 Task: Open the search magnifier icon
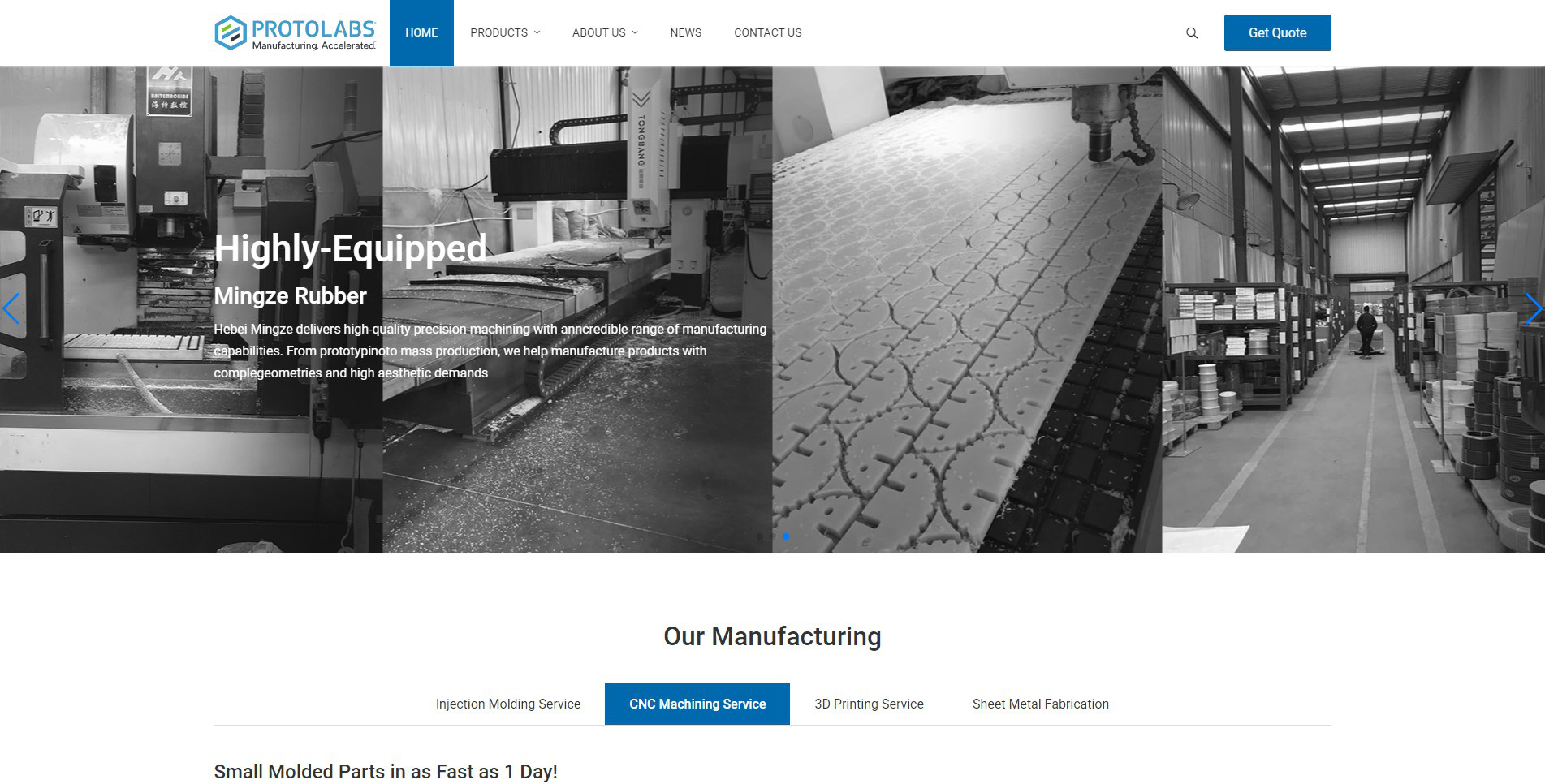(x=1192, y=33)
